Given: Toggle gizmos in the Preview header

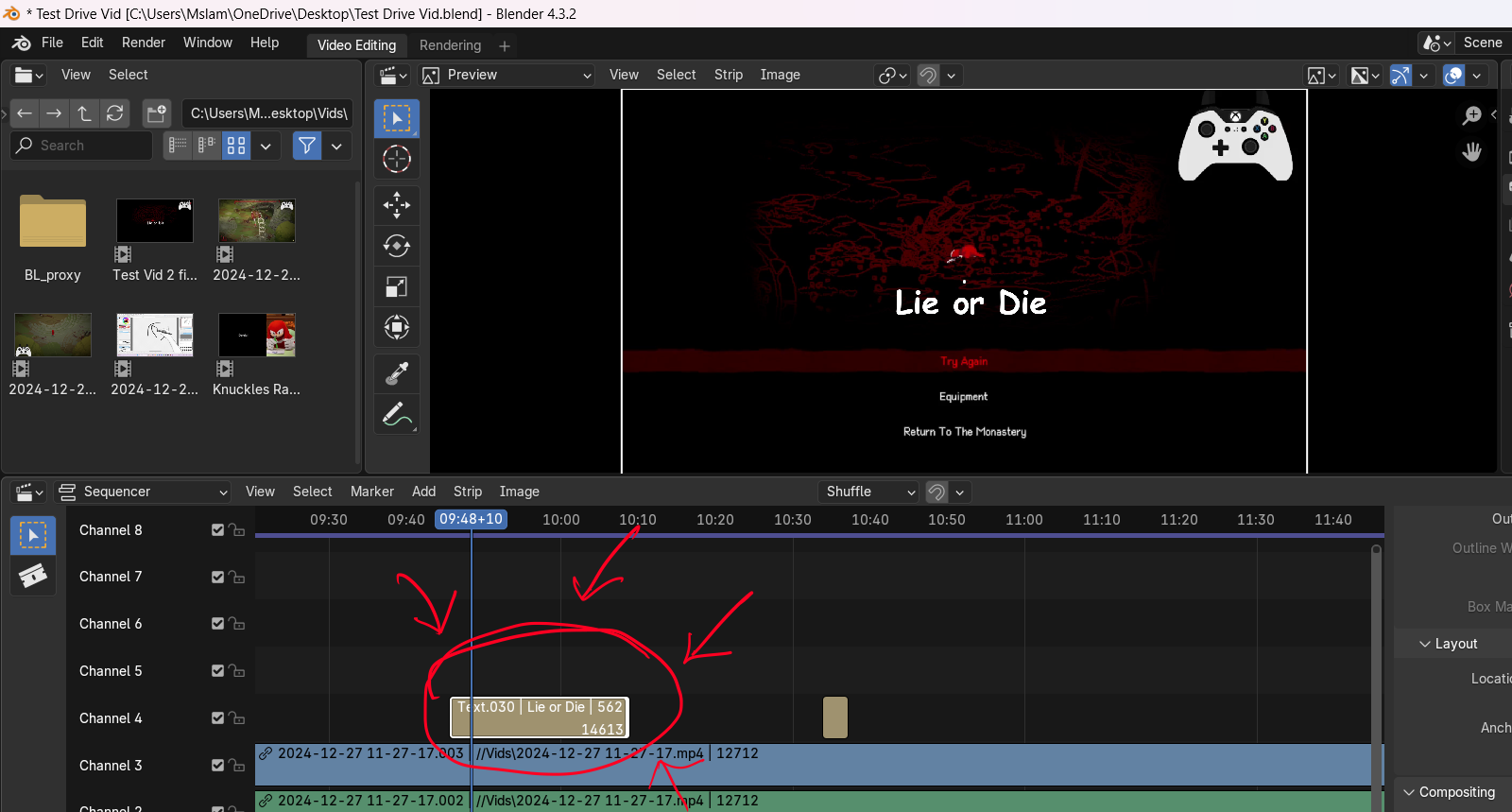Looking at the screenshot, I should [x=1400, y=76].
